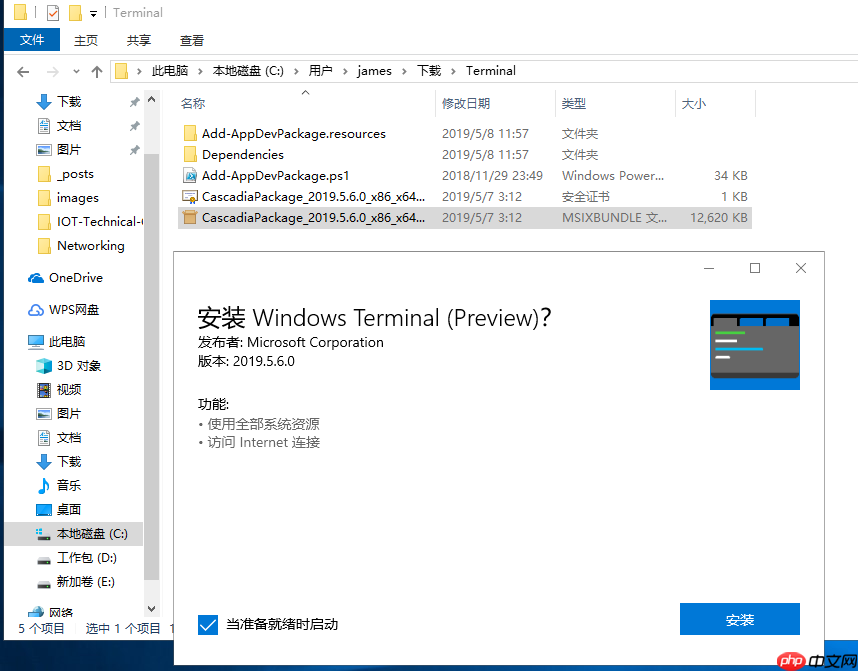Viewport: 858px width, 671px height.
Task: Open the 共享 ribbon tab
Action: point(138,41)
